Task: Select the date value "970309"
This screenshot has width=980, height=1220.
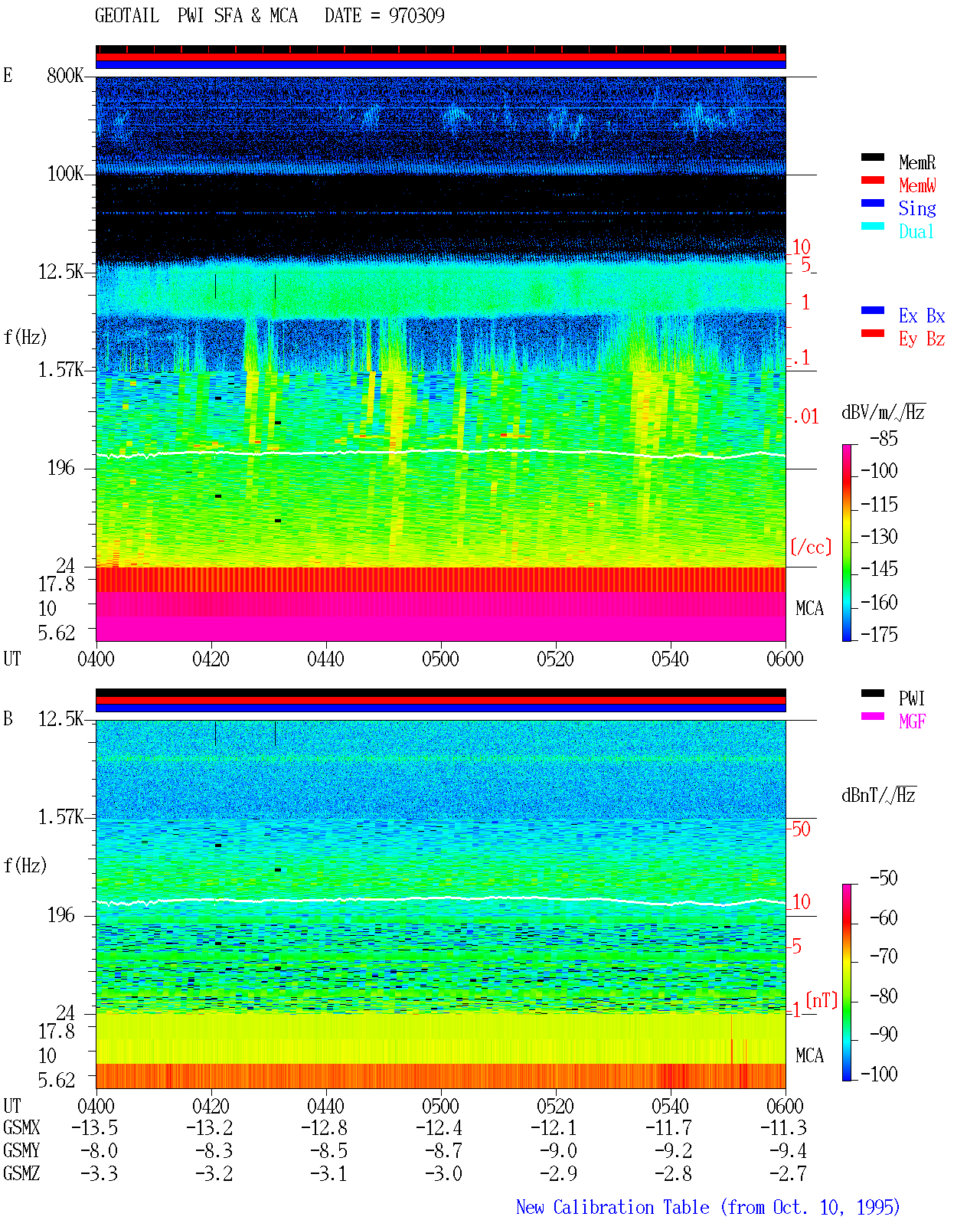Action: (x=416, y=15)
